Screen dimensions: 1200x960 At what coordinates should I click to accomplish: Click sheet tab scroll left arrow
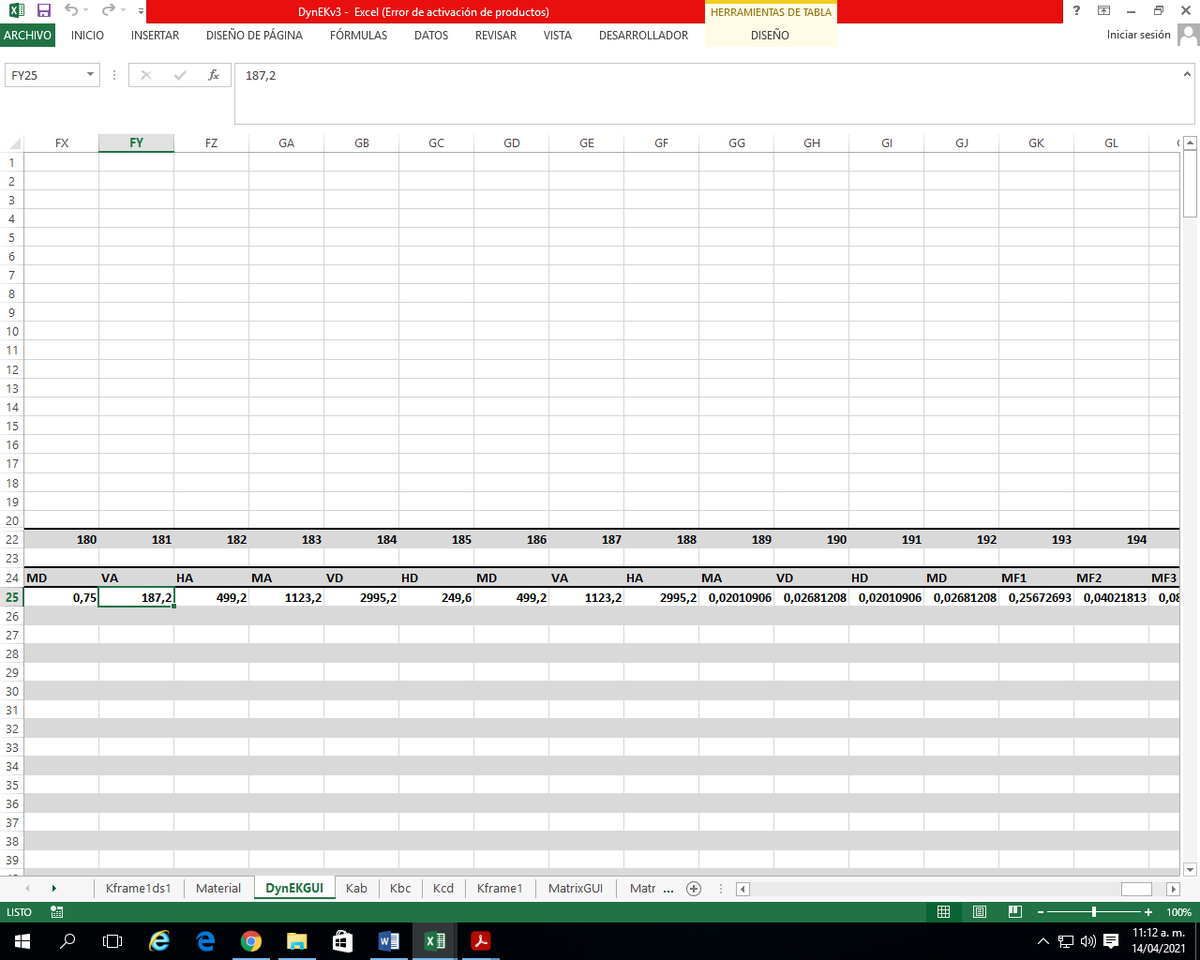[26, 888]
